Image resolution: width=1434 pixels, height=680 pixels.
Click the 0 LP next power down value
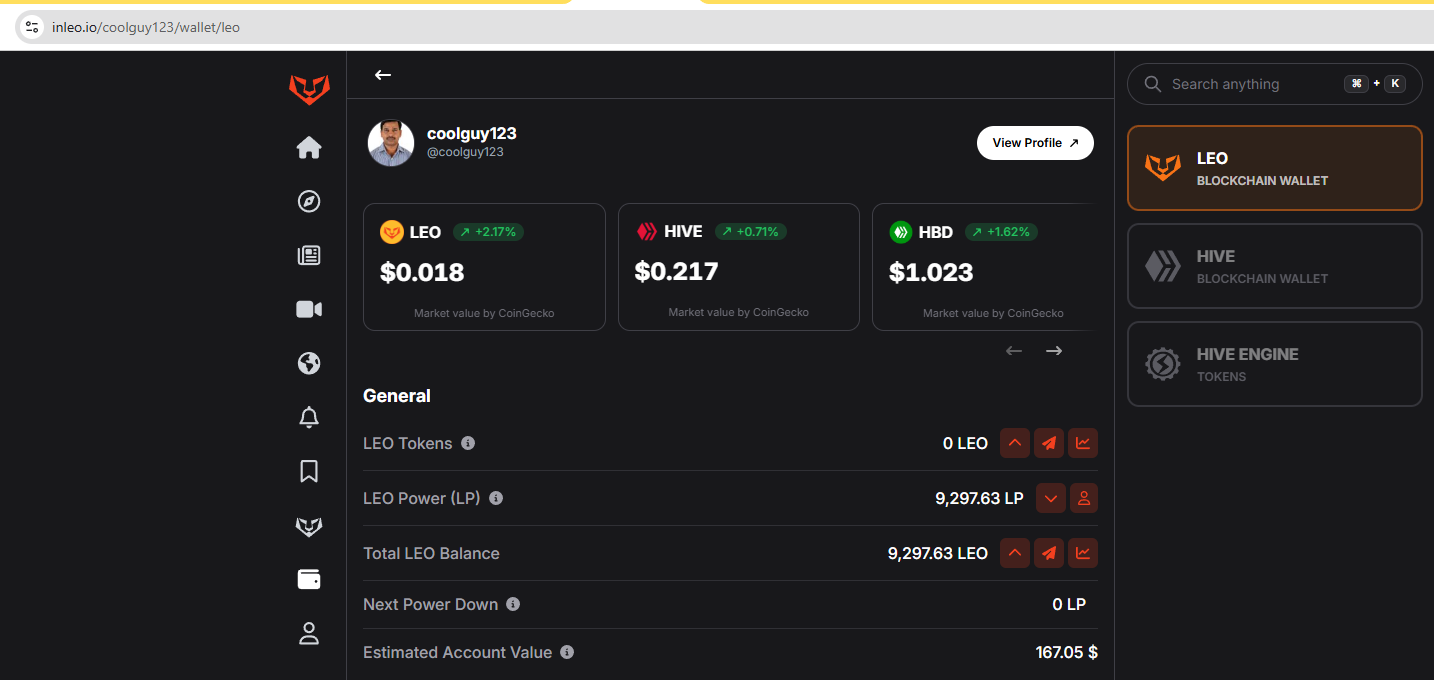1069,604
